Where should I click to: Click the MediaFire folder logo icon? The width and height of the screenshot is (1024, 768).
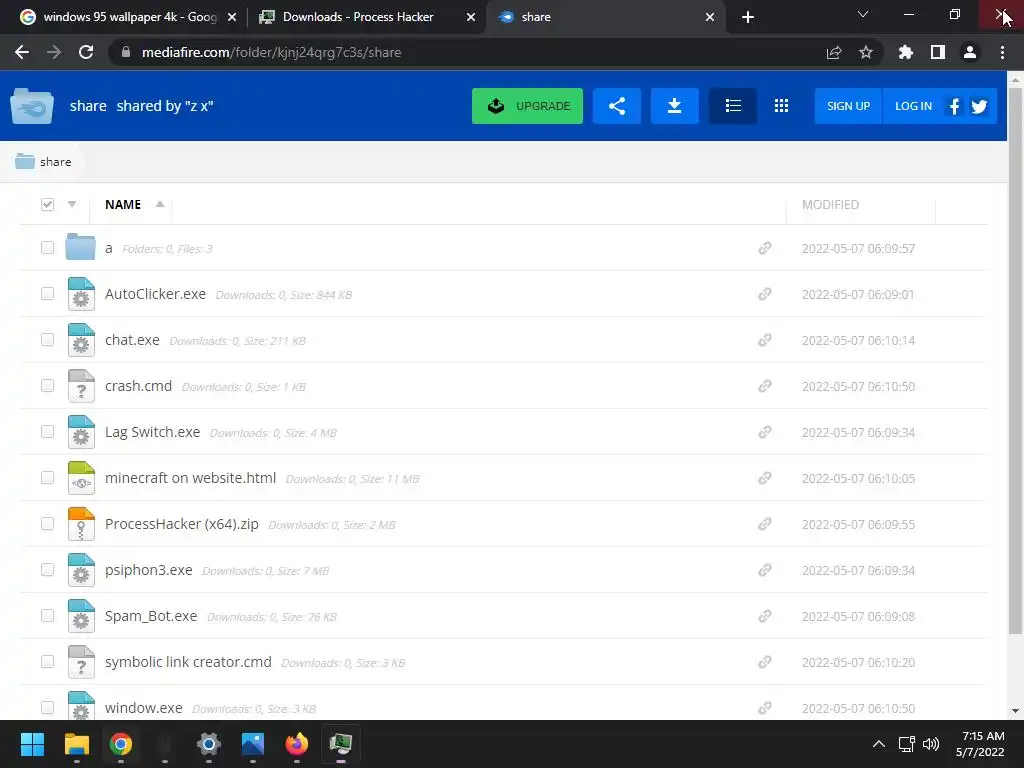pos(32,106)
